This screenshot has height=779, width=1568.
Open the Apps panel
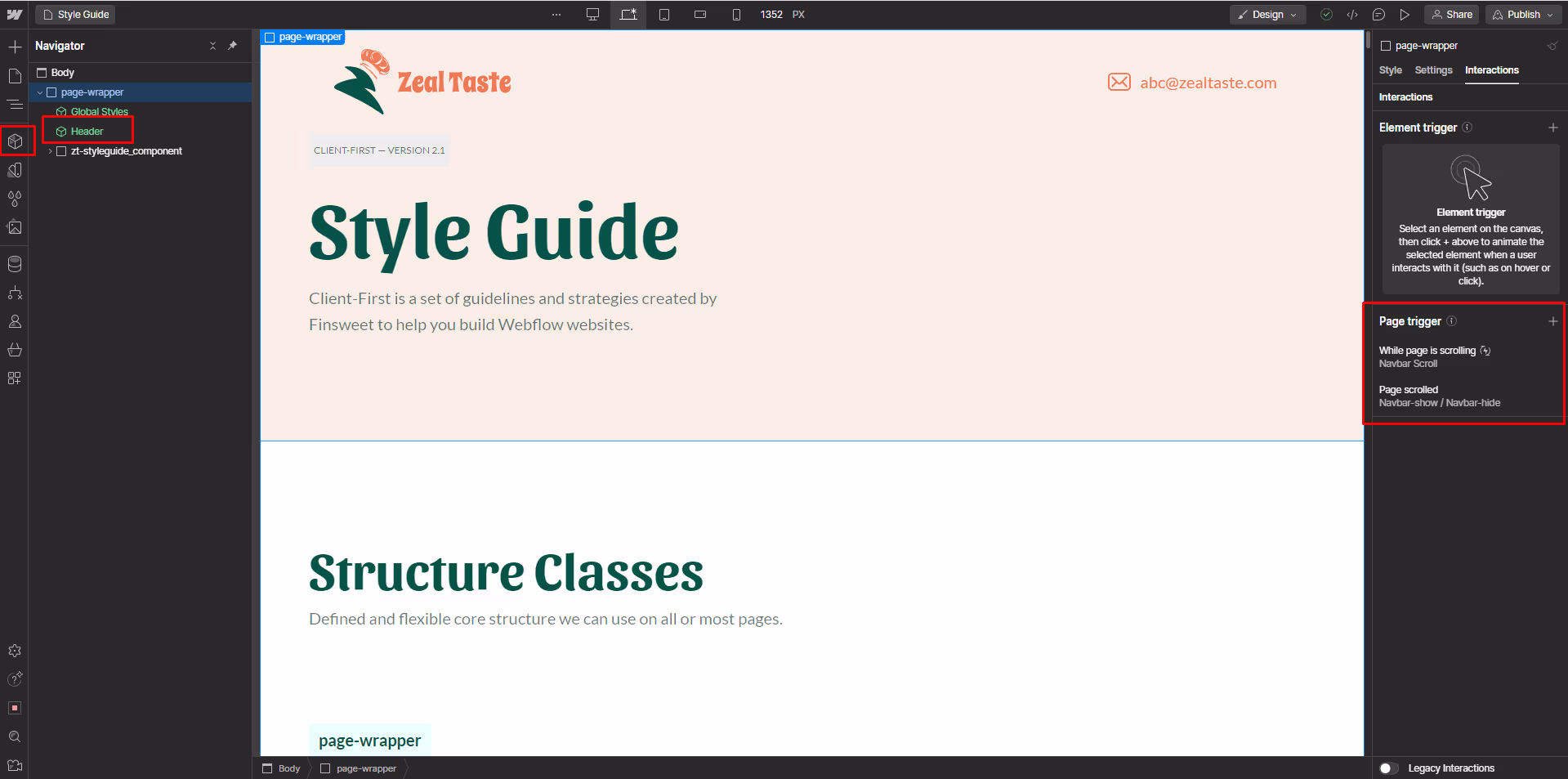pos(15,378)
